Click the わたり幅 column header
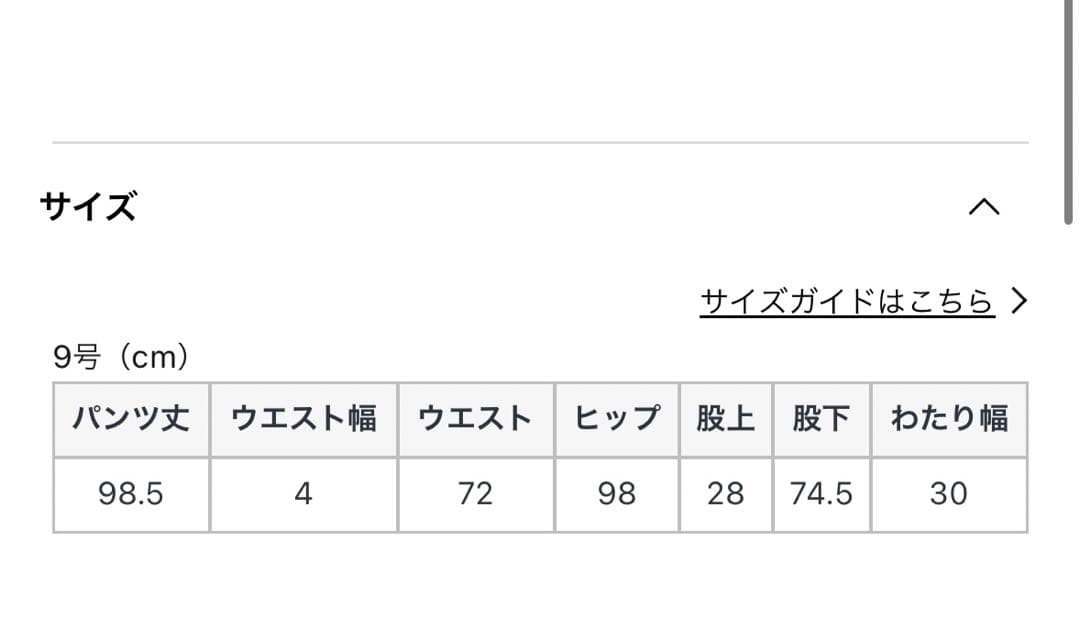1080x619 pixels. (949, 419)
